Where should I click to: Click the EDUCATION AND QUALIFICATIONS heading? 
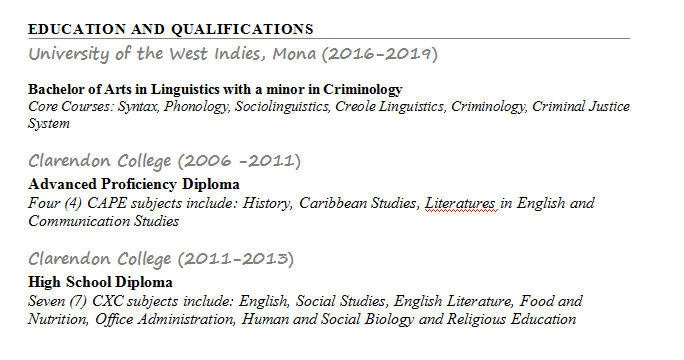click(171, 29)
